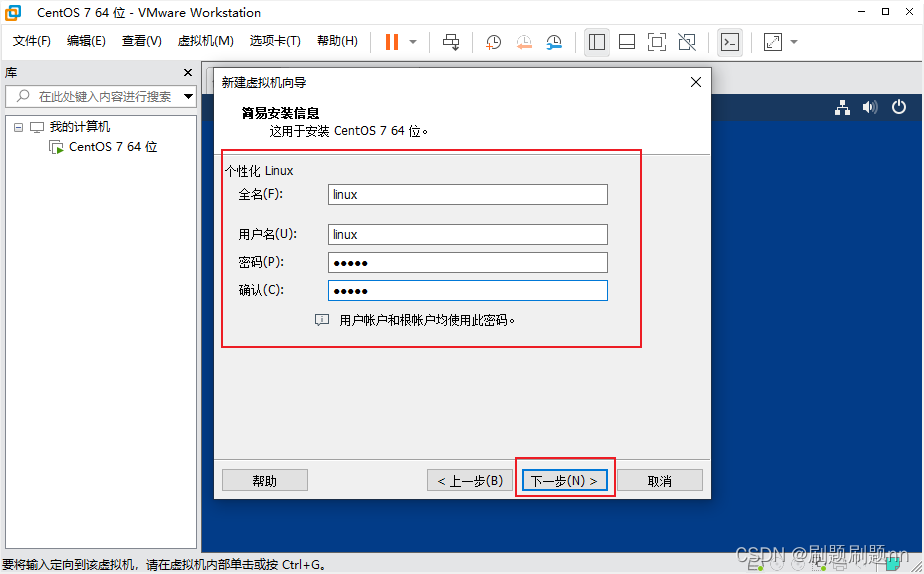The image size is (924, 574).
Task: Click the power icon in guest top bar
Action: (899, 107)
